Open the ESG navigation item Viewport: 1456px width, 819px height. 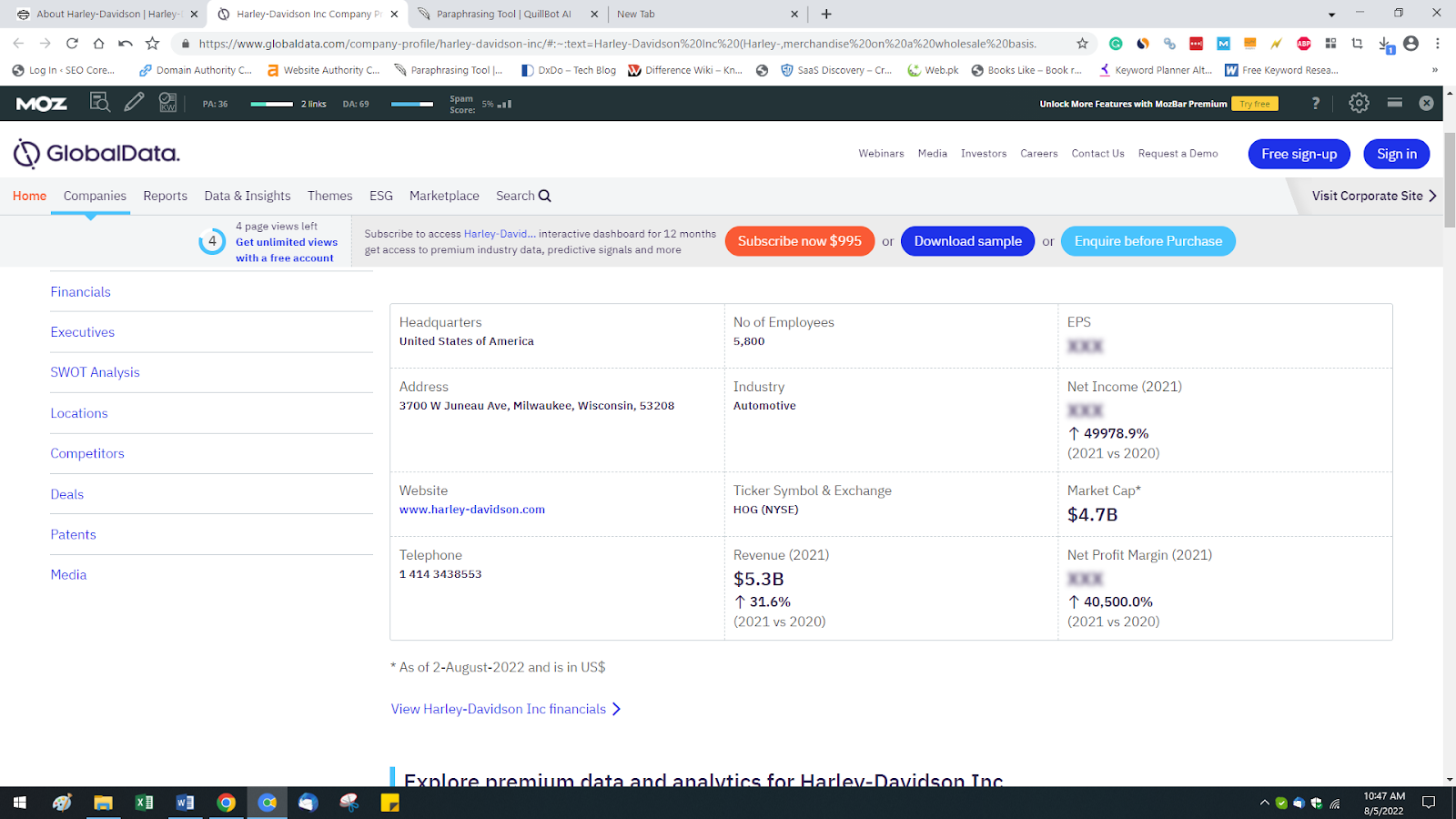(381, 196)
